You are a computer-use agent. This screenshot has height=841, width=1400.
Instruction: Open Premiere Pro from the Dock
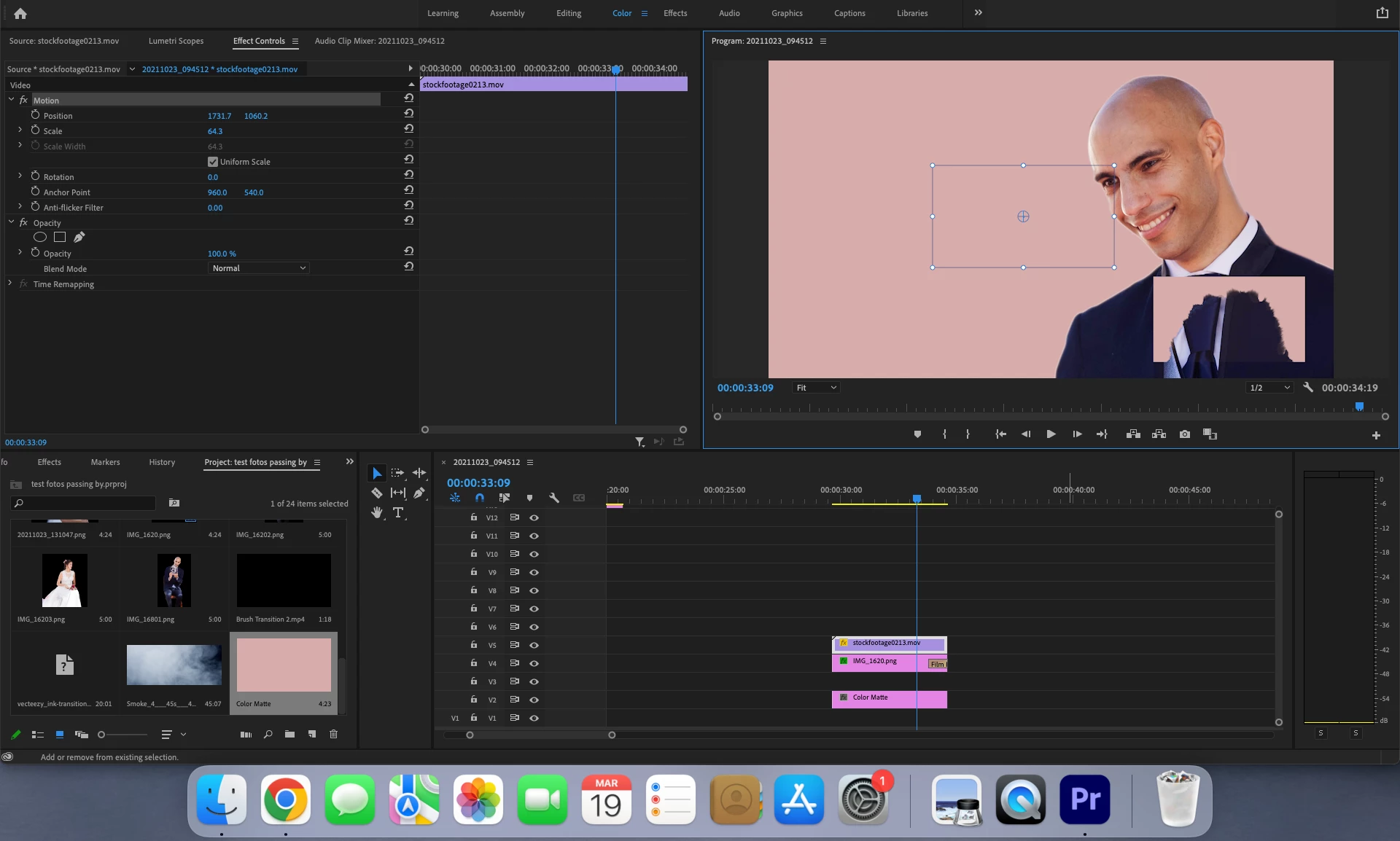point(1084,799)
